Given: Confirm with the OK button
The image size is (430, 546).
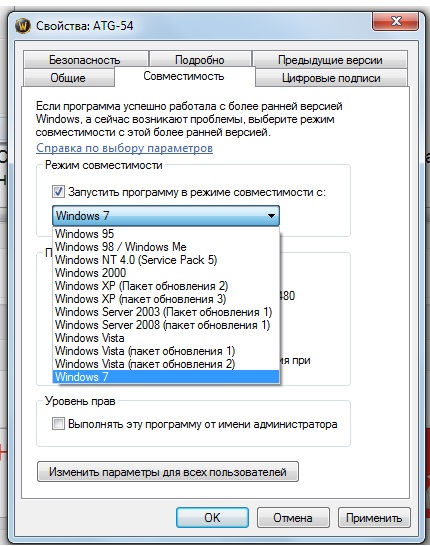Looking at the screenshot, I should (x=212, y=518).
